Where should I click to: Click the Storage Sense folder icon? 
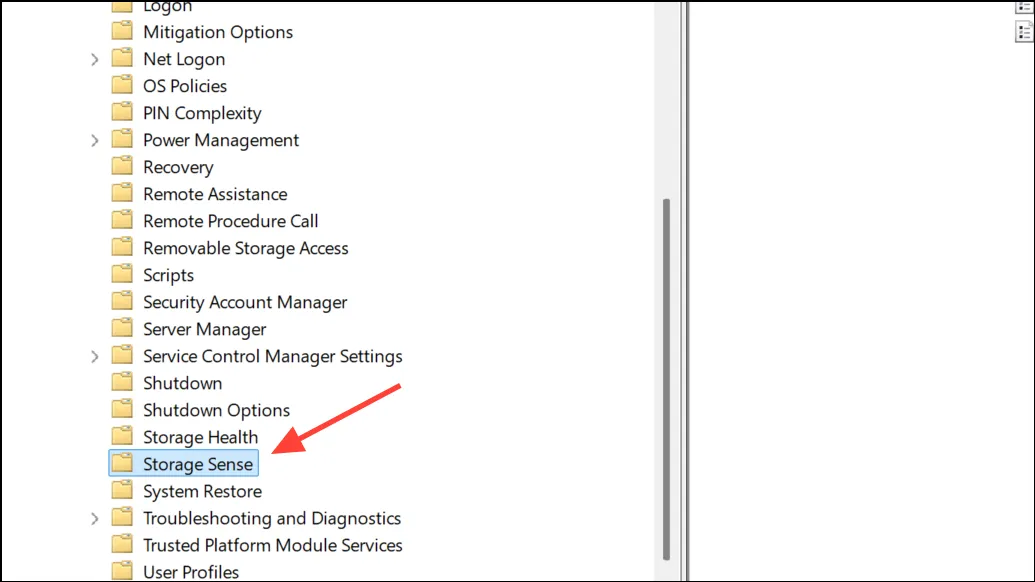point(122,463)
